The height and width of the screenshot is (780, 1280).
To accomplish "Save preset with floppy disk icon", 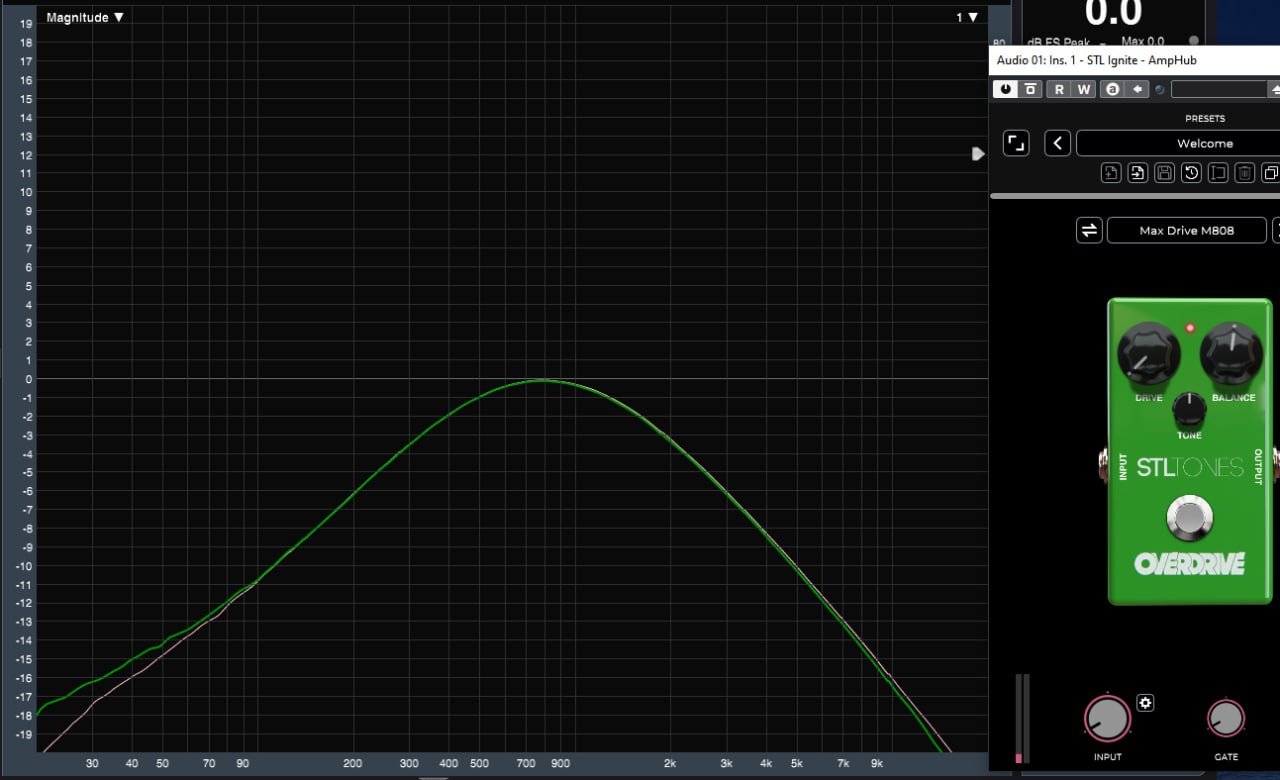I will [x=1164, y=173].
